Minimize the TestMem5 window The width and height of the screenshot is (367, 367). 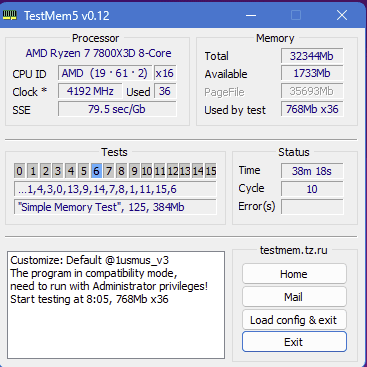pos(251,15)
